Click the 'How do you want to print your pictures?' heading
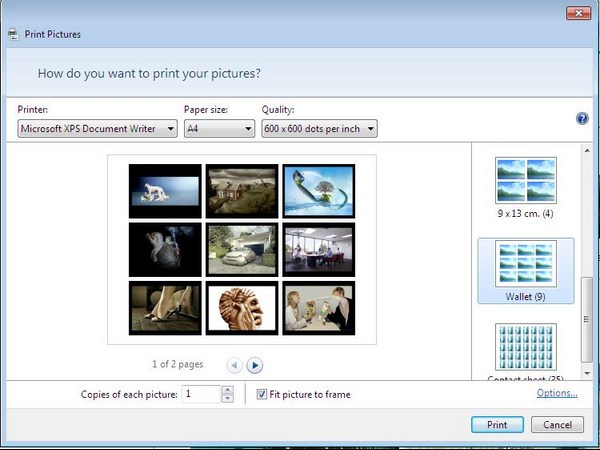Screen dimensions: 600x450 [149, 73]
